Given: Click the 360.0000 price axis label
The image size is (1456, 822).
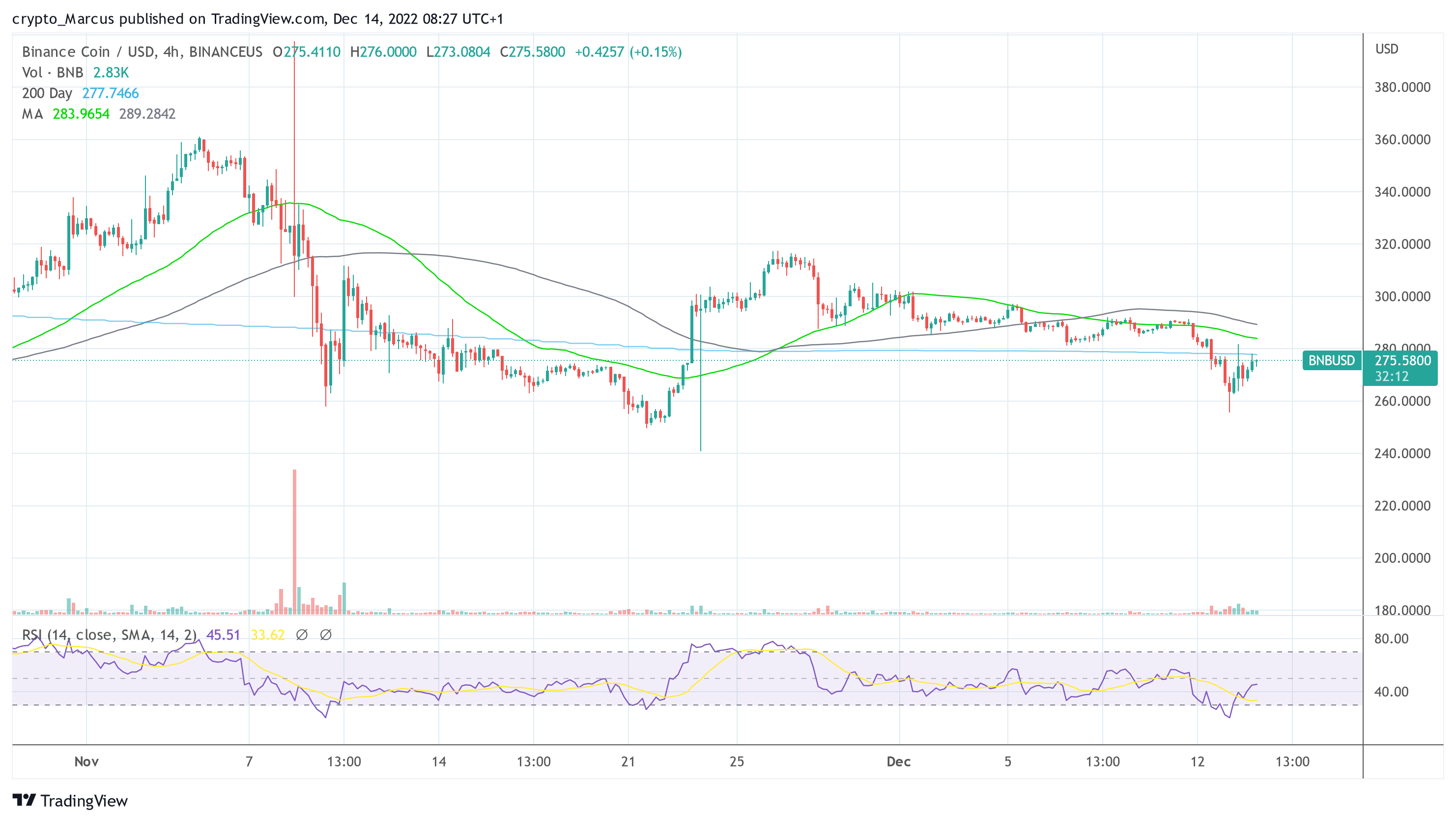Looking at the screenshot, I should pyautogui.click(x=1402, y=140).
